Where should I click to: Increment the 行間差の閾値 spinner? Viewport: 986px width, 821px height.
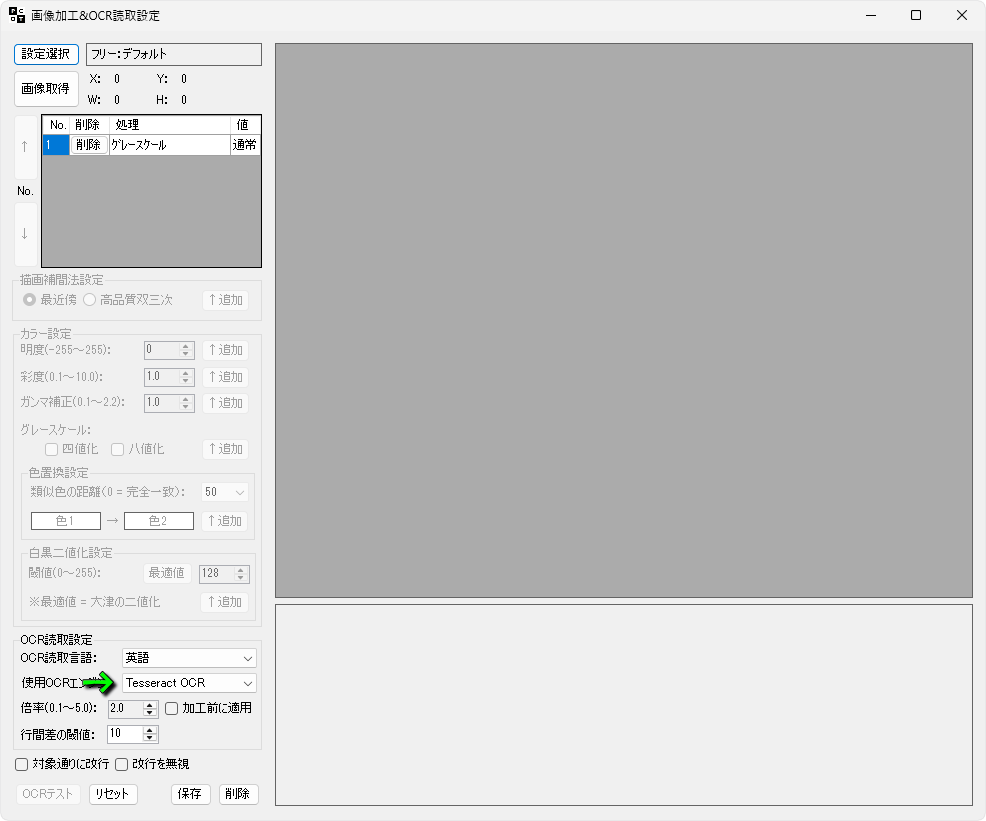coord(150,729)
